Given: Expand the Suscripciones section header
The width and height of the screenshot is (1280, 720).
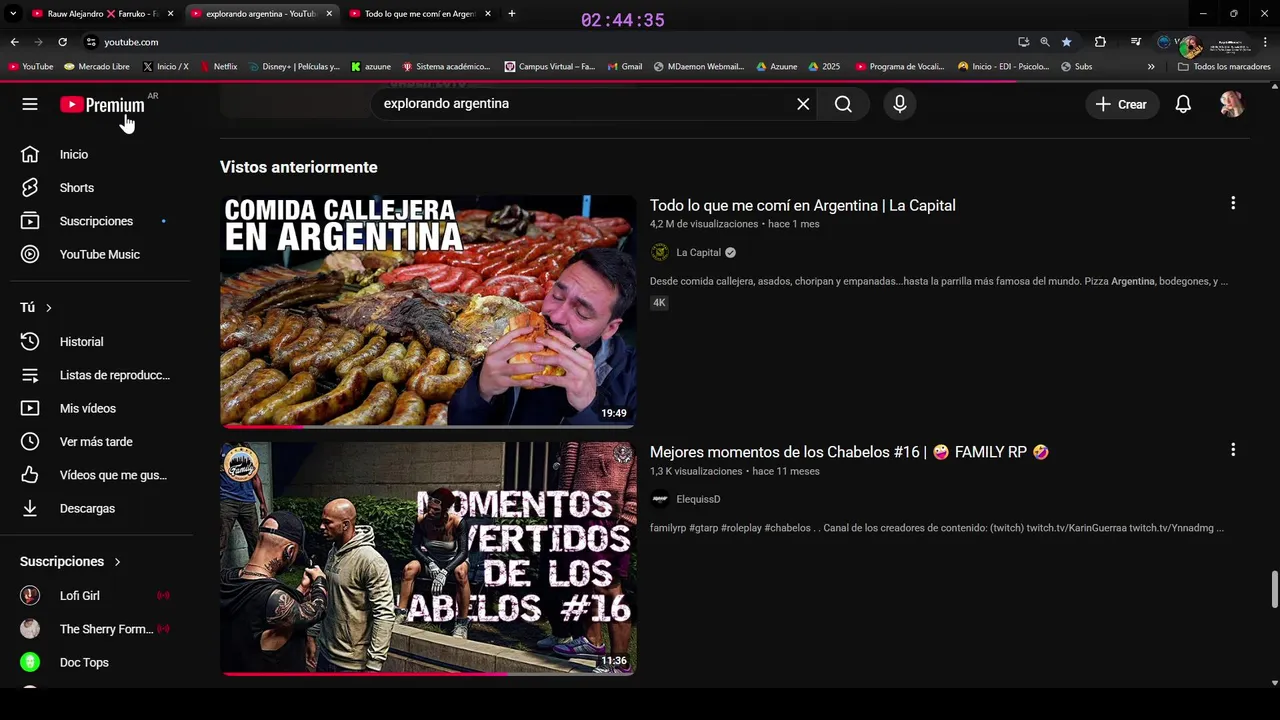Looking at the screenshot, I should [70, 562].
